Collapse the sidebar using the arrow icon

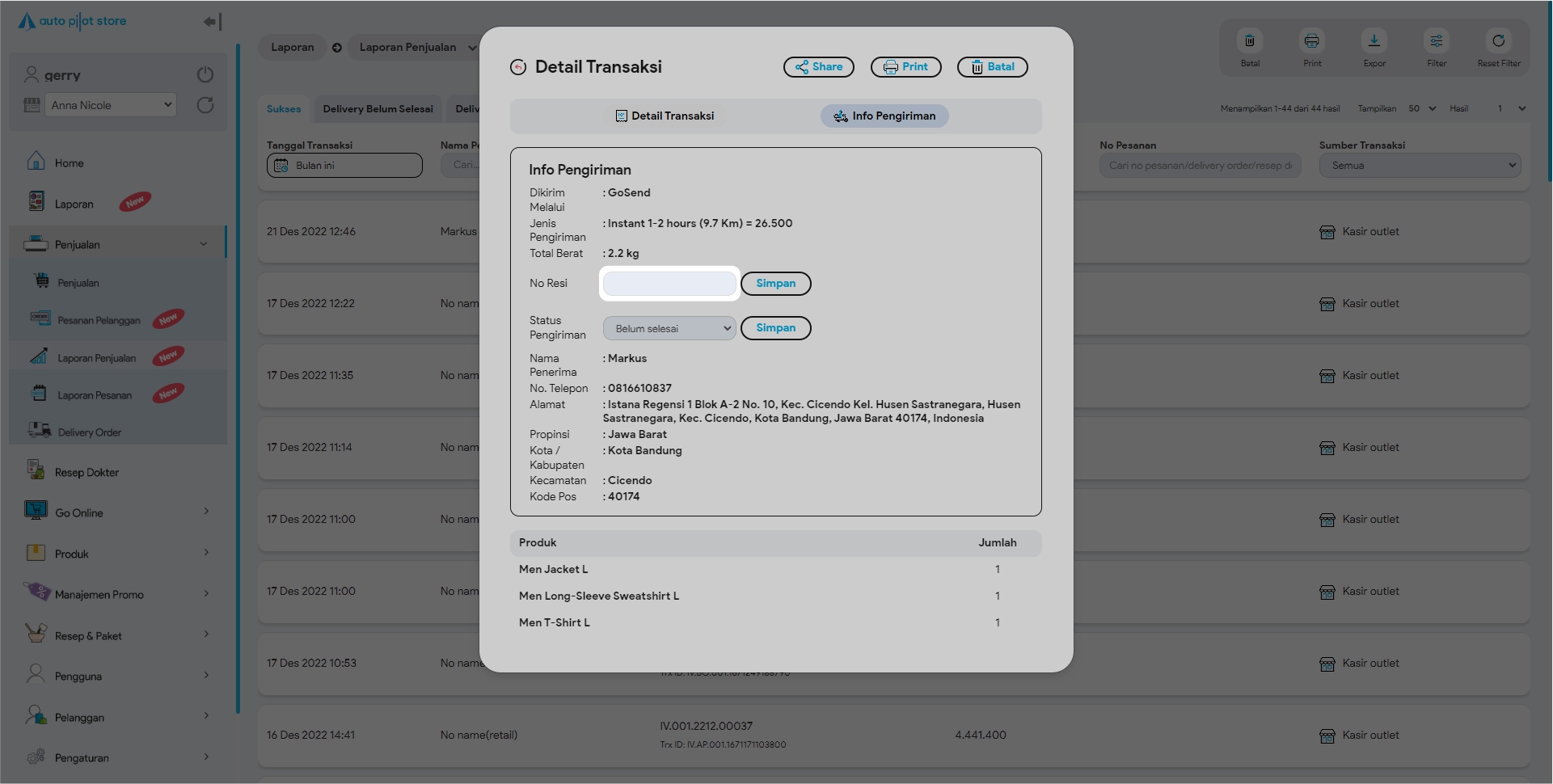[212, 22]
